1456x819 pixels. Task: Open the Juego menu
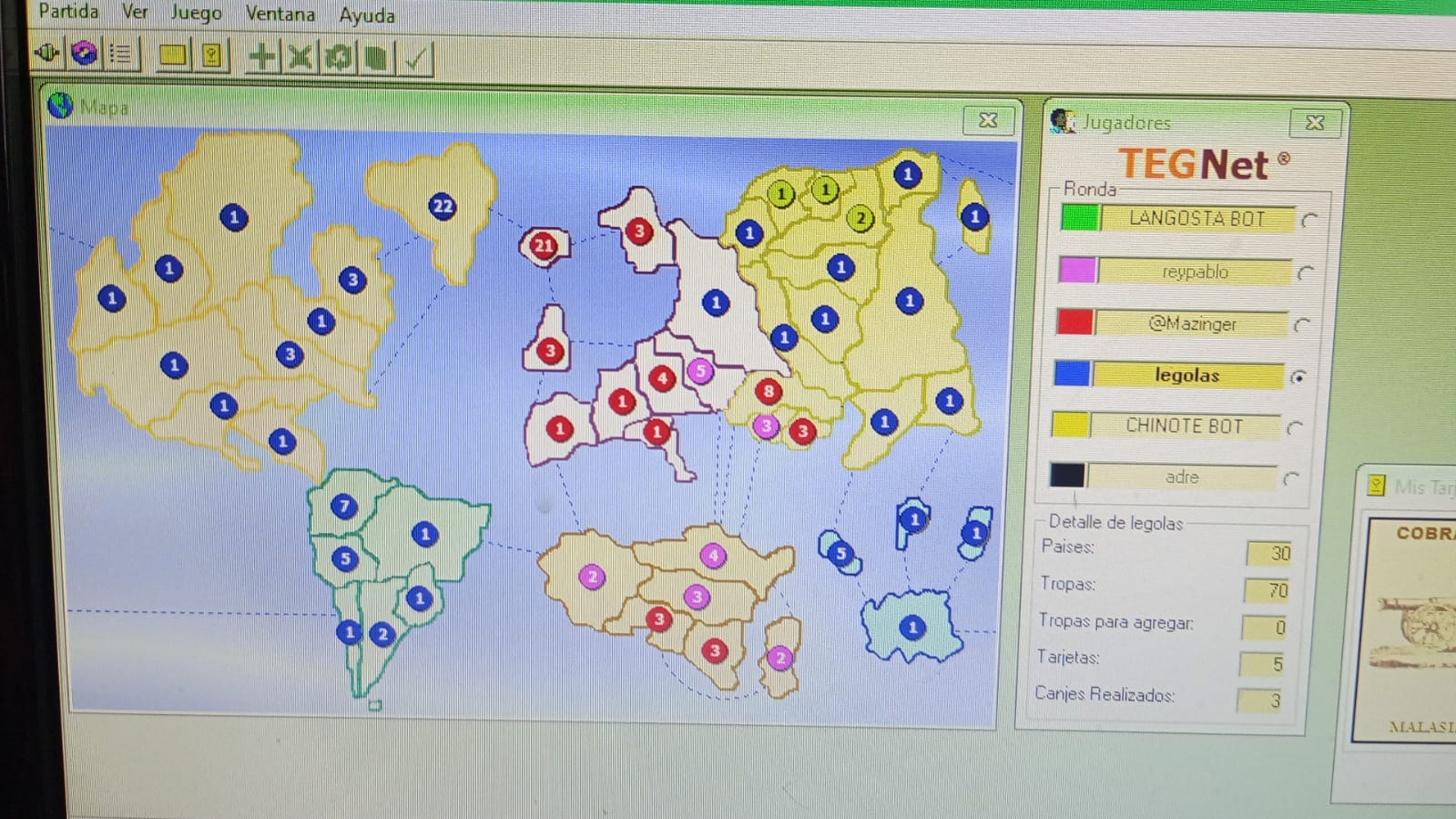196,13
